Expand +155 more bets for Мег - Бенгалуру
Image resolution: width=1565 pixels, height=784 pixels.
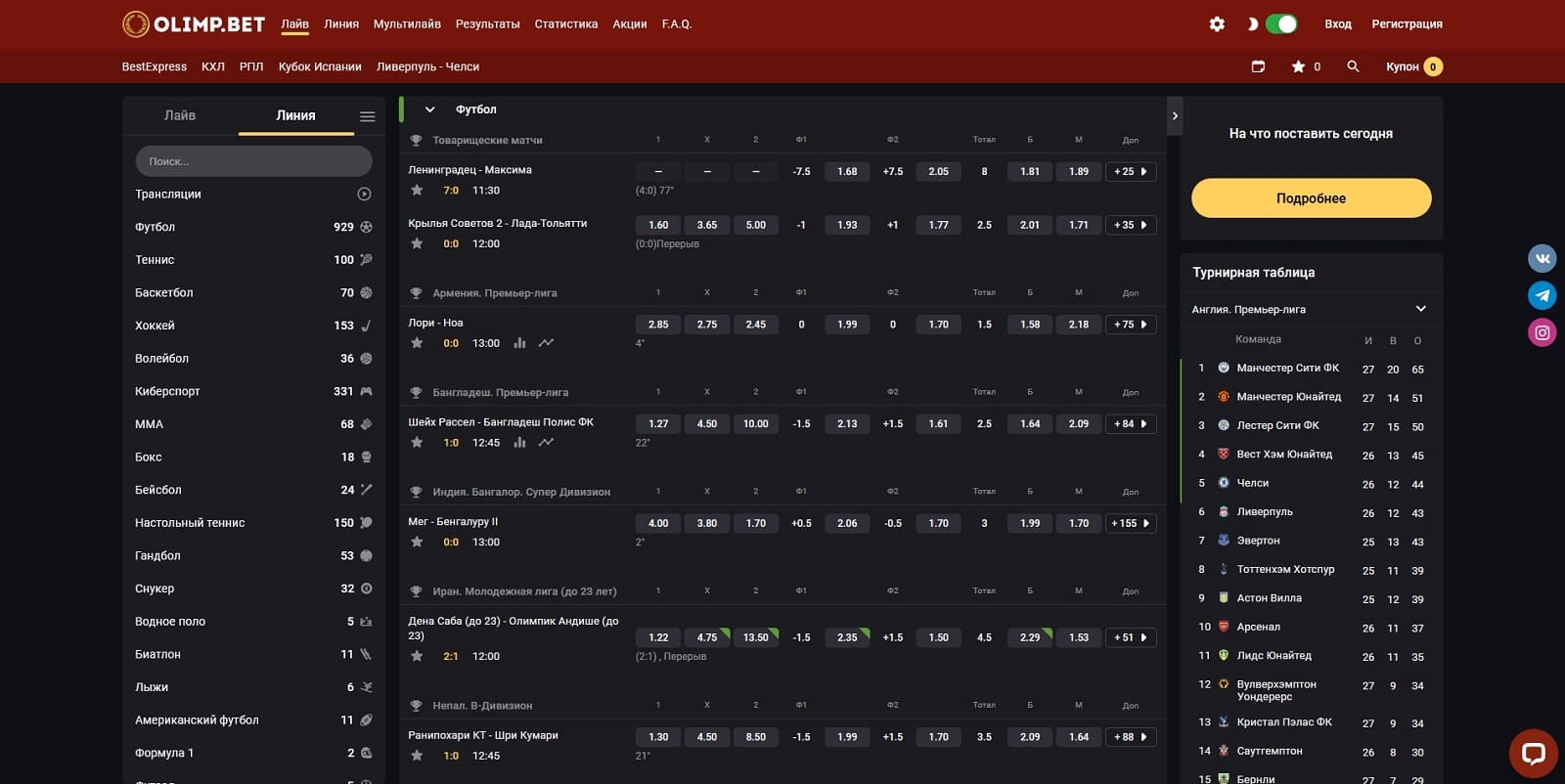point(1130,524)
